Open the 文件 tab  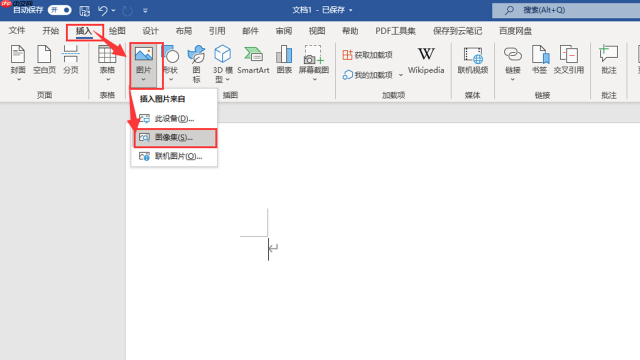point(17,31)
